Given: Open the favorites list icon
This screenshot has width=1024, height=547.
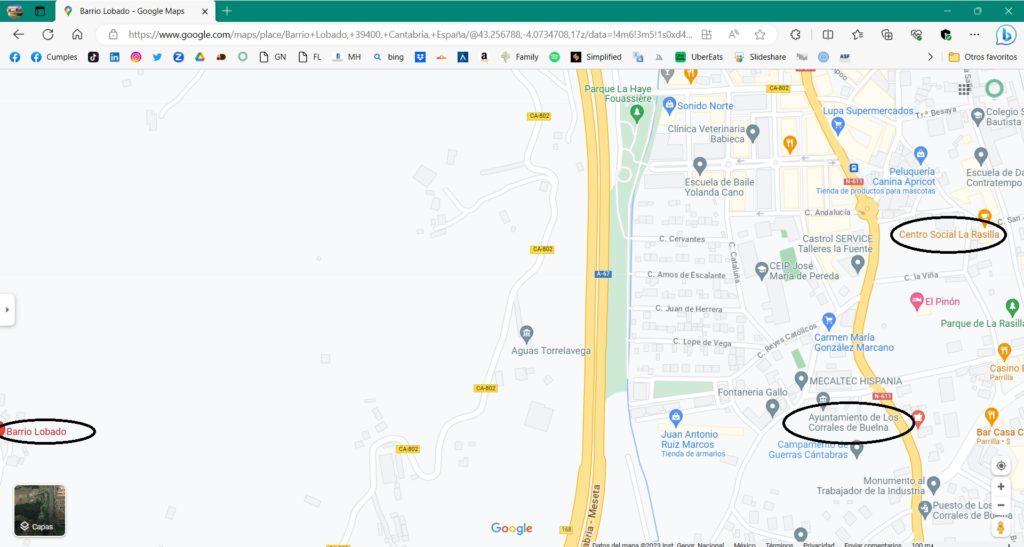Looking at the screenshot, I should pyautogui.click(x=857, y=35).
